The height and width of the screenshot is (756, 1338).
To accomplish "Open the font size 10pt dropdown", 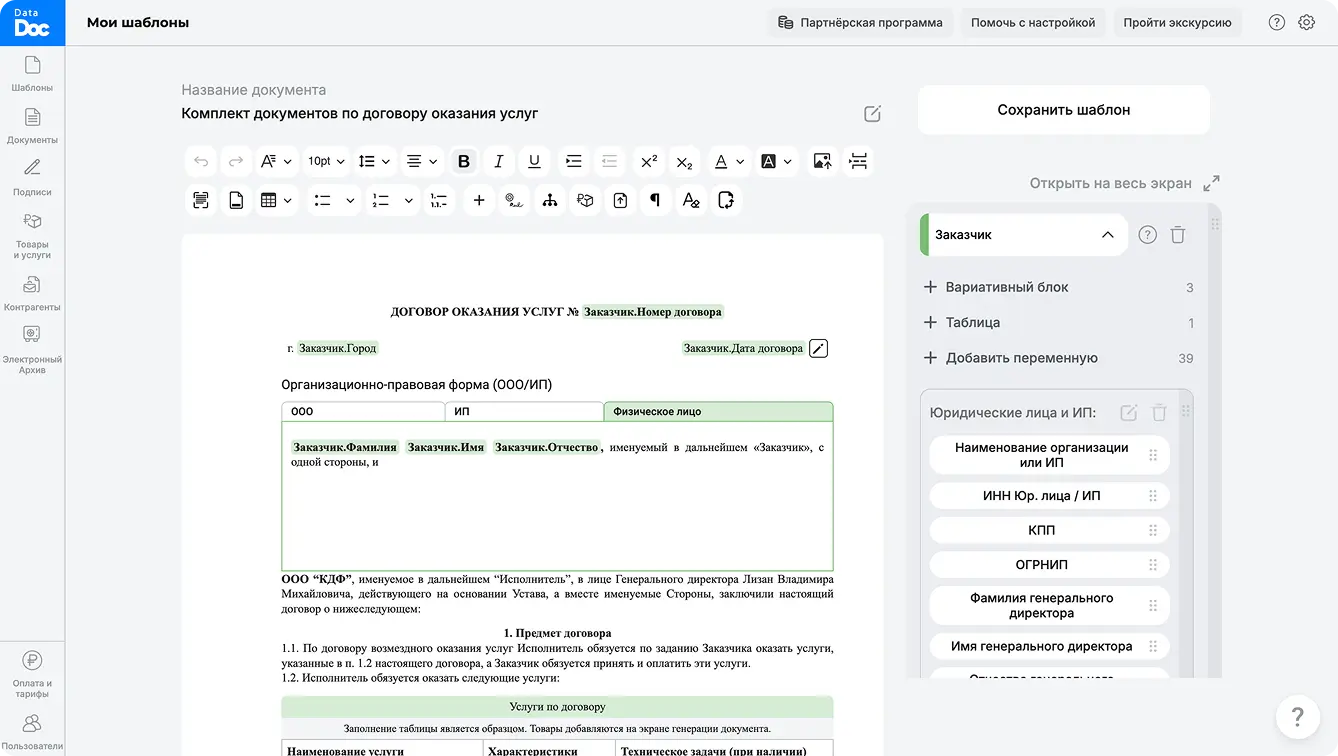I will pos(326,161).
